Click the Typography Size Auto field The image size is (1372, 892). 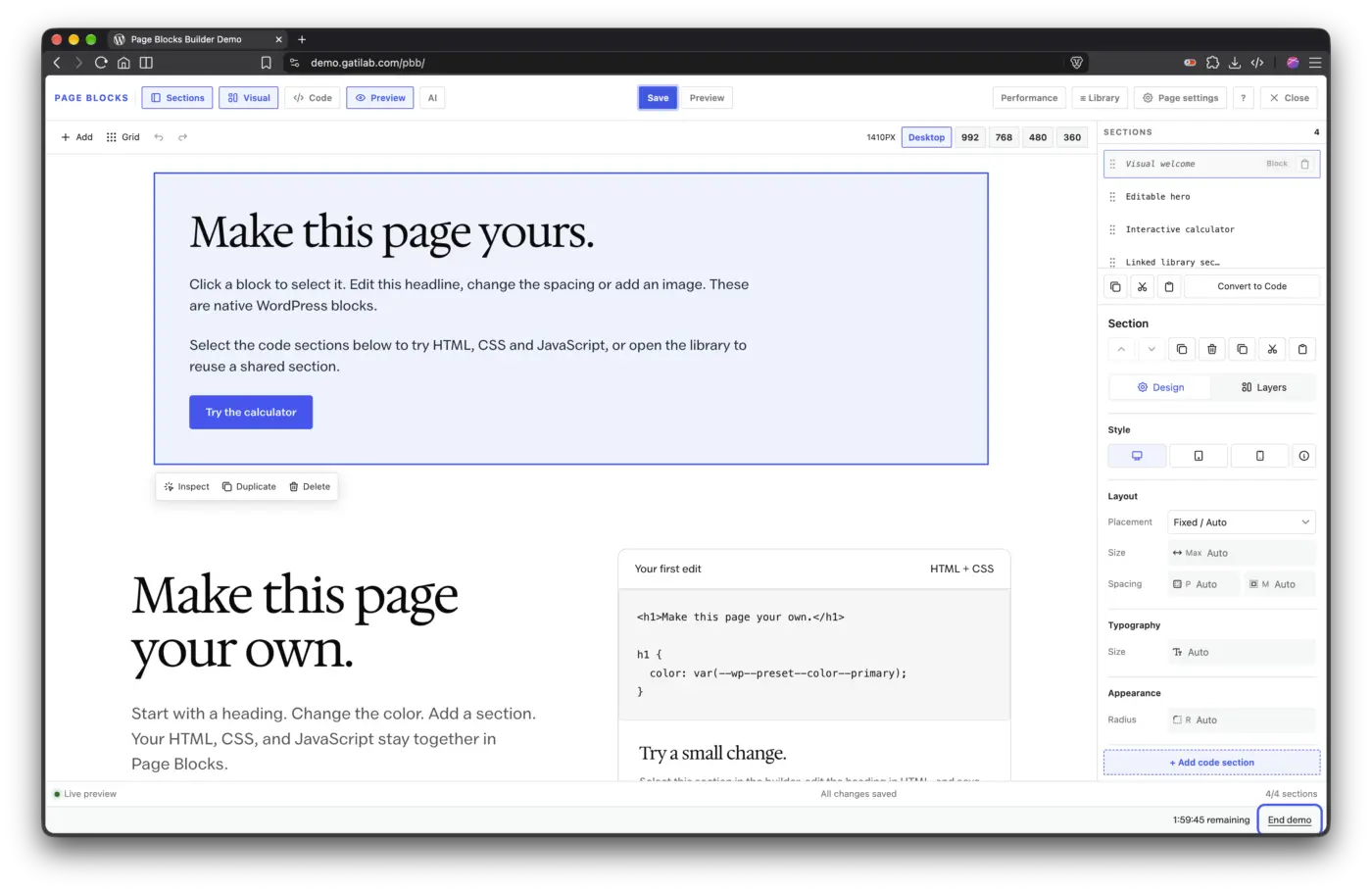(1242, 652)
